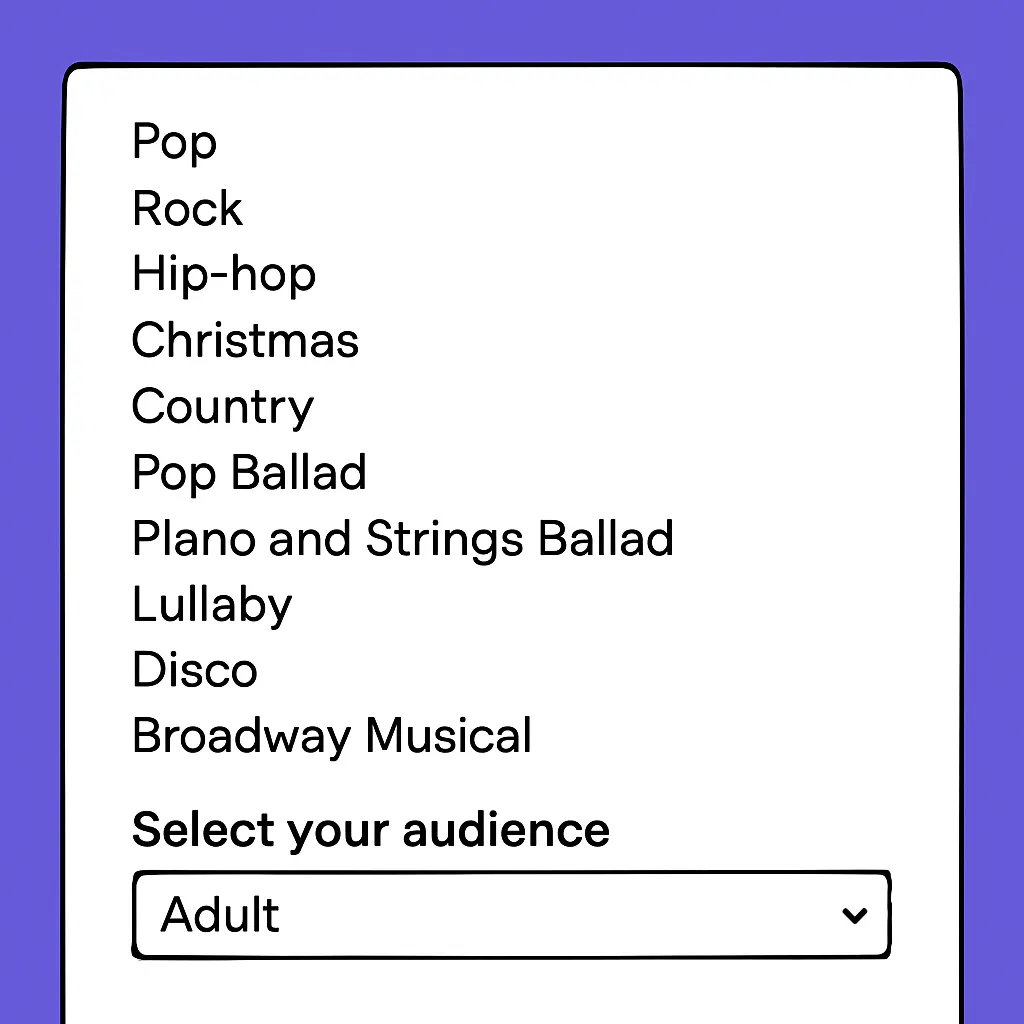Screen dimensions: 1024x1024
Task: Select Christmas in the genre list
Action: click(245, 340)
